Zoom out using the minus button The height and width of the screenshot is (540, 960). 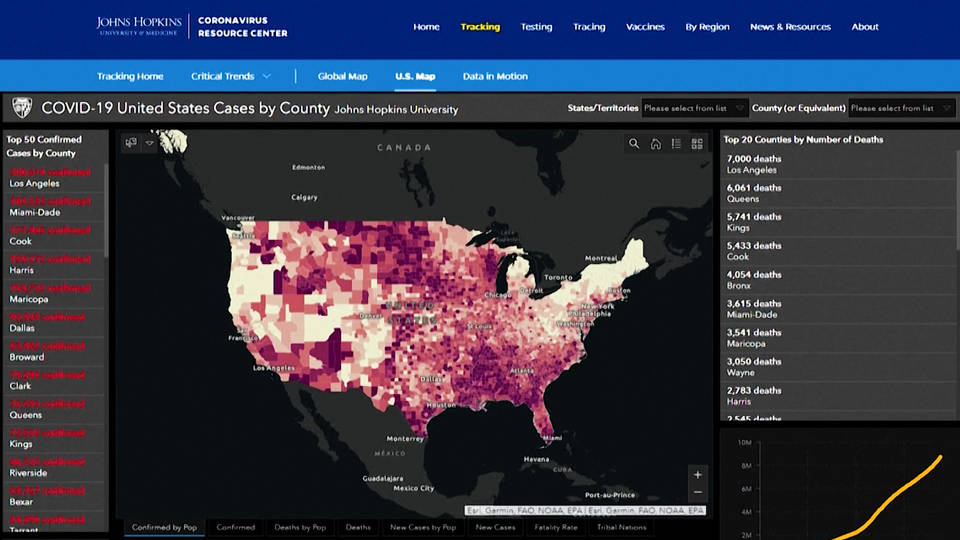click(x=698, y=492)
